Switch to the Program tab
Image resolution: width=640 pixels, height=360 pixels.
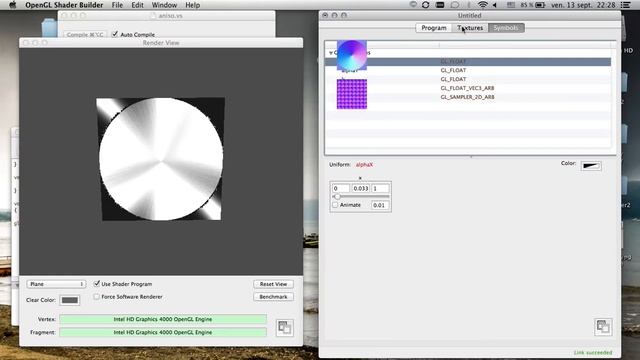(433, 28)
